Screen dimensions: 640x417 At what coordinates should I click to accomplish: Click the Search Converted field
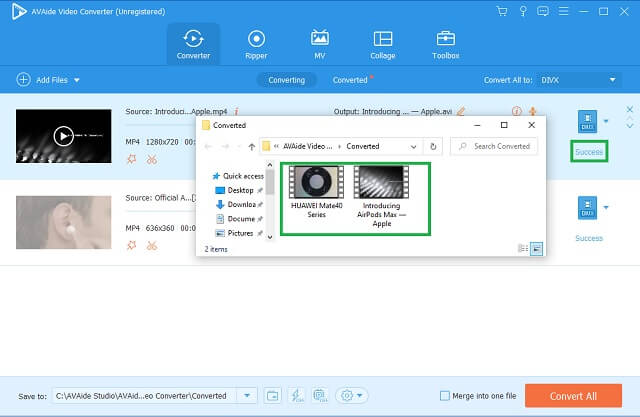pos(494,146)
